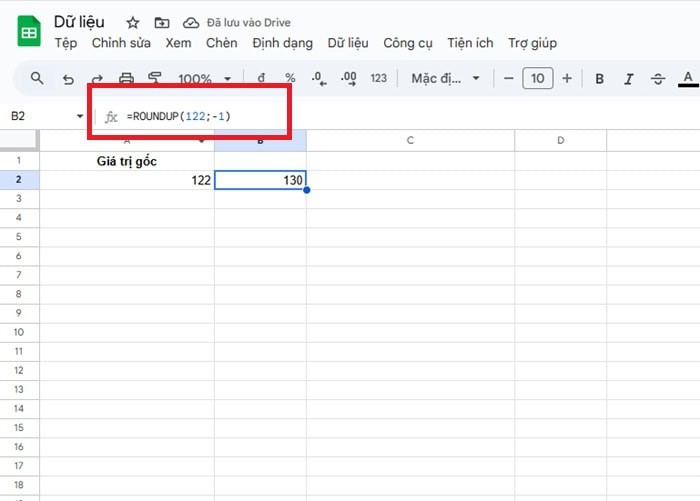The height and width of the screenshot is (501, 700).
Task: Select row 5 header
Action: pyautogui.click(x=19, y=237)
